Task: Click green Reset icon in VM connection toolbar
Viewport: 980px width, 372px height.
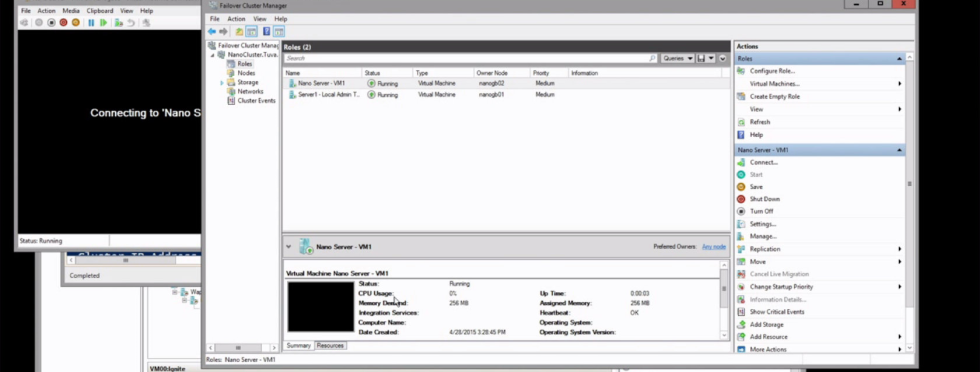Action: click(104, 23)
